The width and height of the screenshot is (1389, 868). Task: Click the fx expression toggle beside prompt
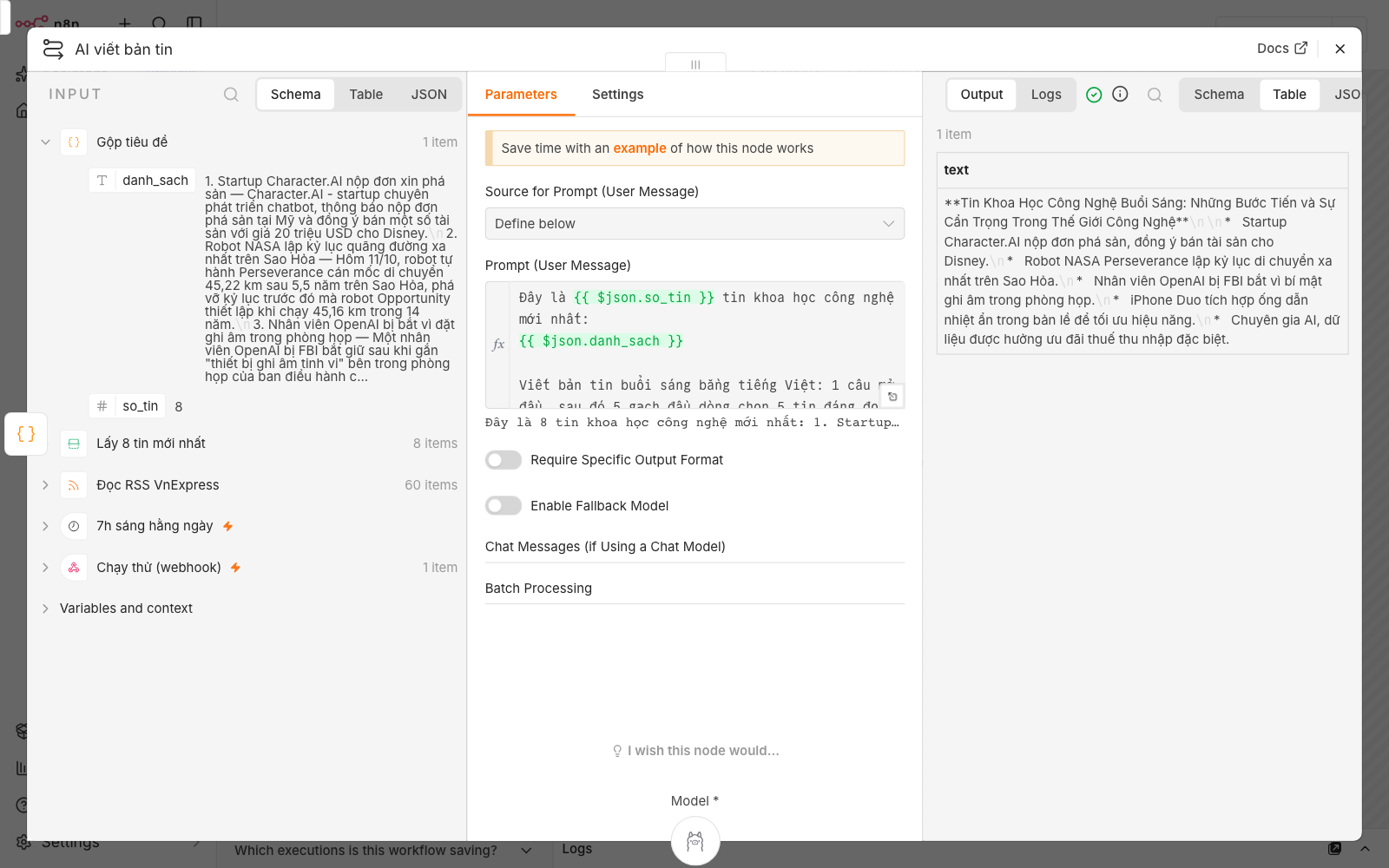point(498,345)
